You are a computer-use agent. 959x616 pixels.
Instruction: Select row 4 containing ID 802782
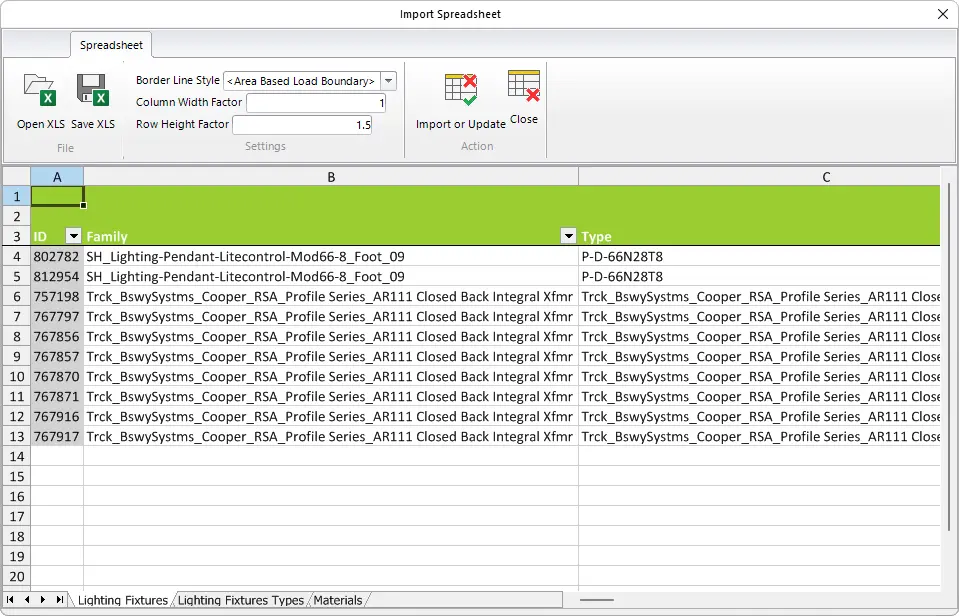click(x=15, y=256)
